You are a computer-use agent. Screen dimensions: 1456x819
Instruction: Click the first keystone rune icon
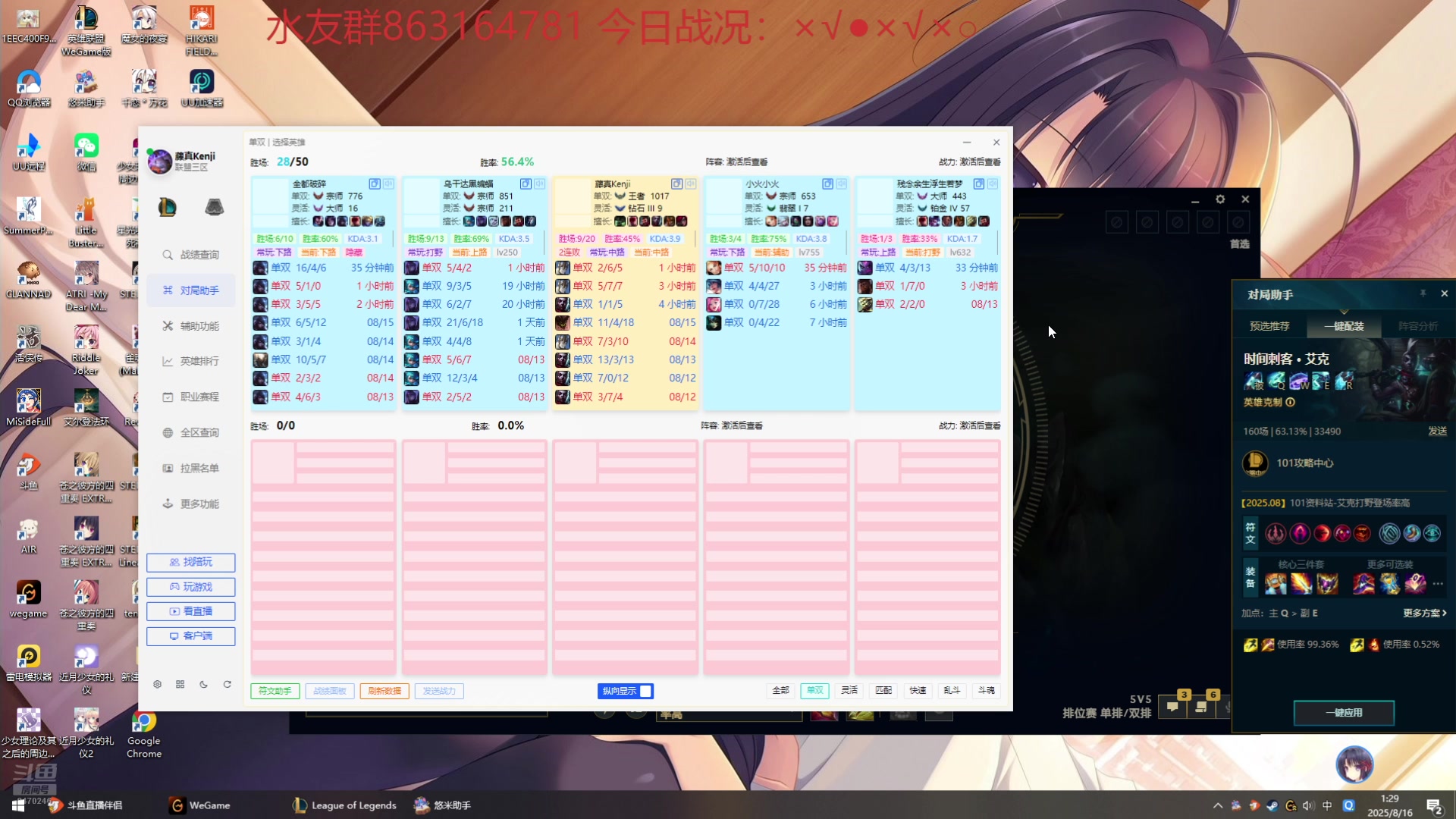1276,534
